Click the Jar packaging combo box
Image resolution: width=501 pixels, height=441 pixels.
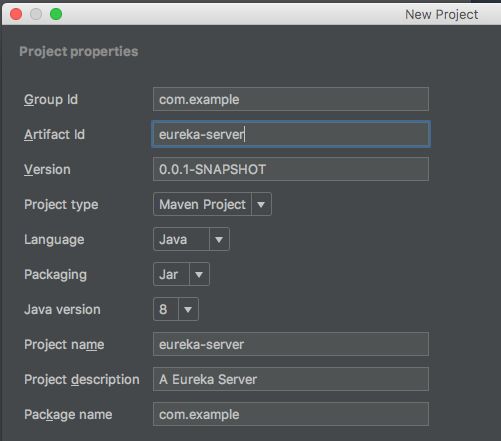(x=181, y=274)
